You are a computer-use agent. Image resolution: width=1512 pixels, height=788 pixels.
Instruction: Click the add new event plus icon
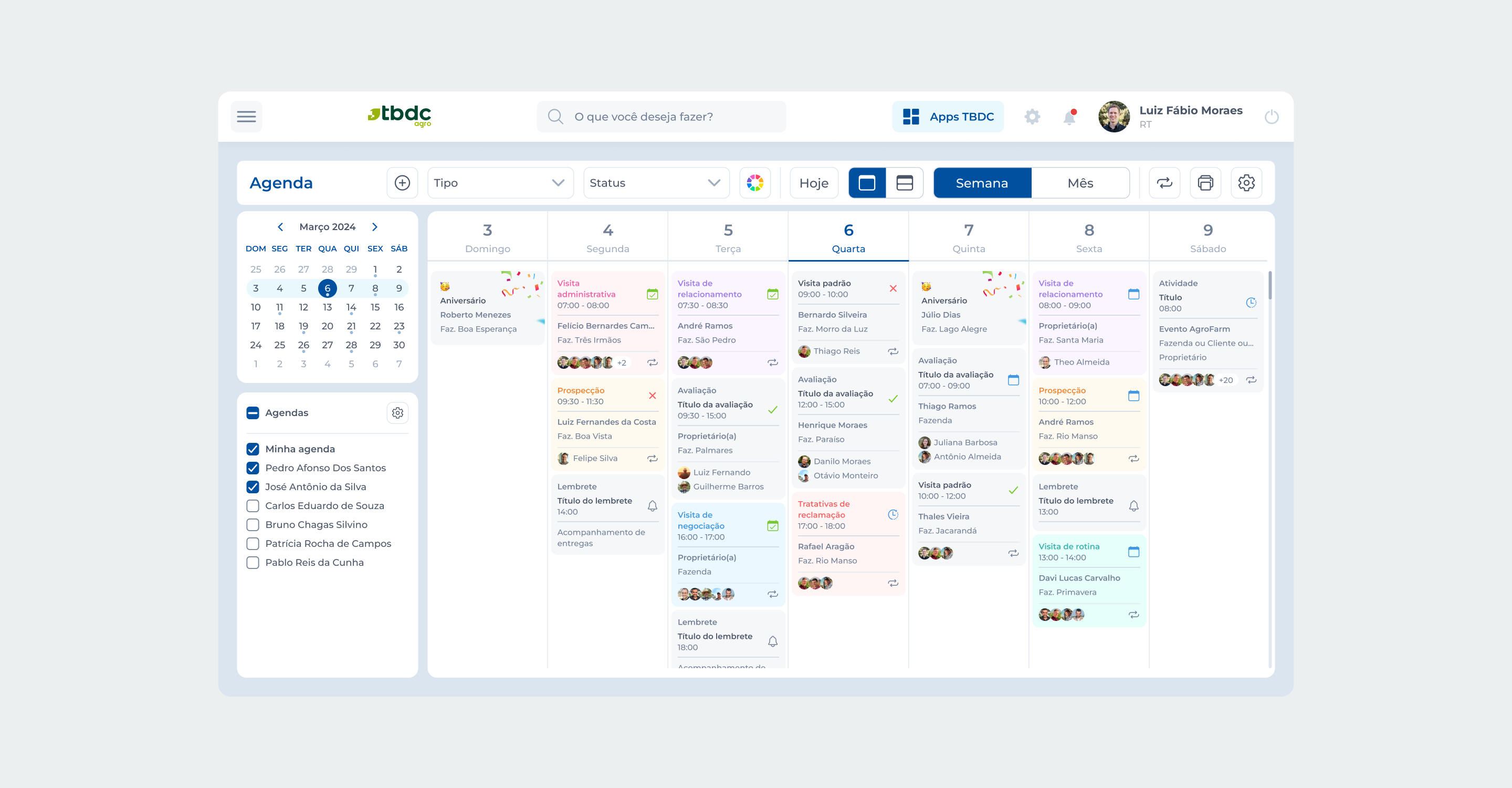coord(402,183)
